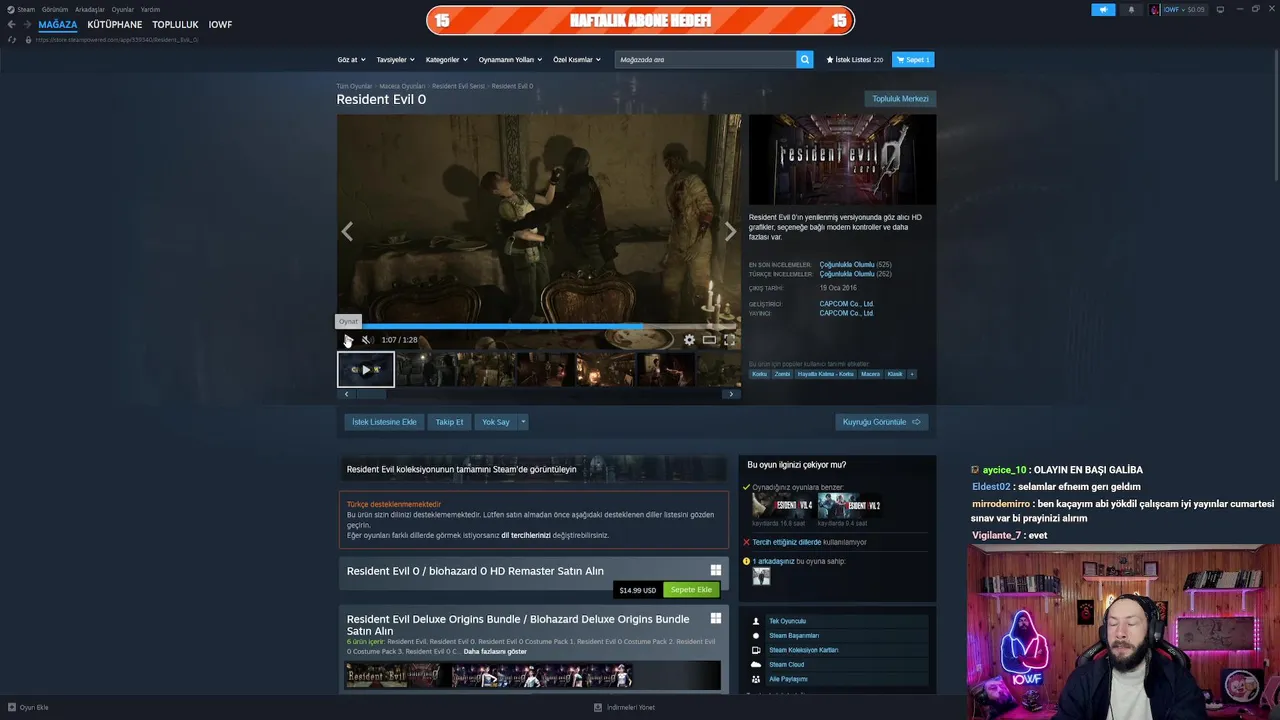Reload the page with the refresh icon
Screen dimensions: 1280x720
tap(12, 40)
